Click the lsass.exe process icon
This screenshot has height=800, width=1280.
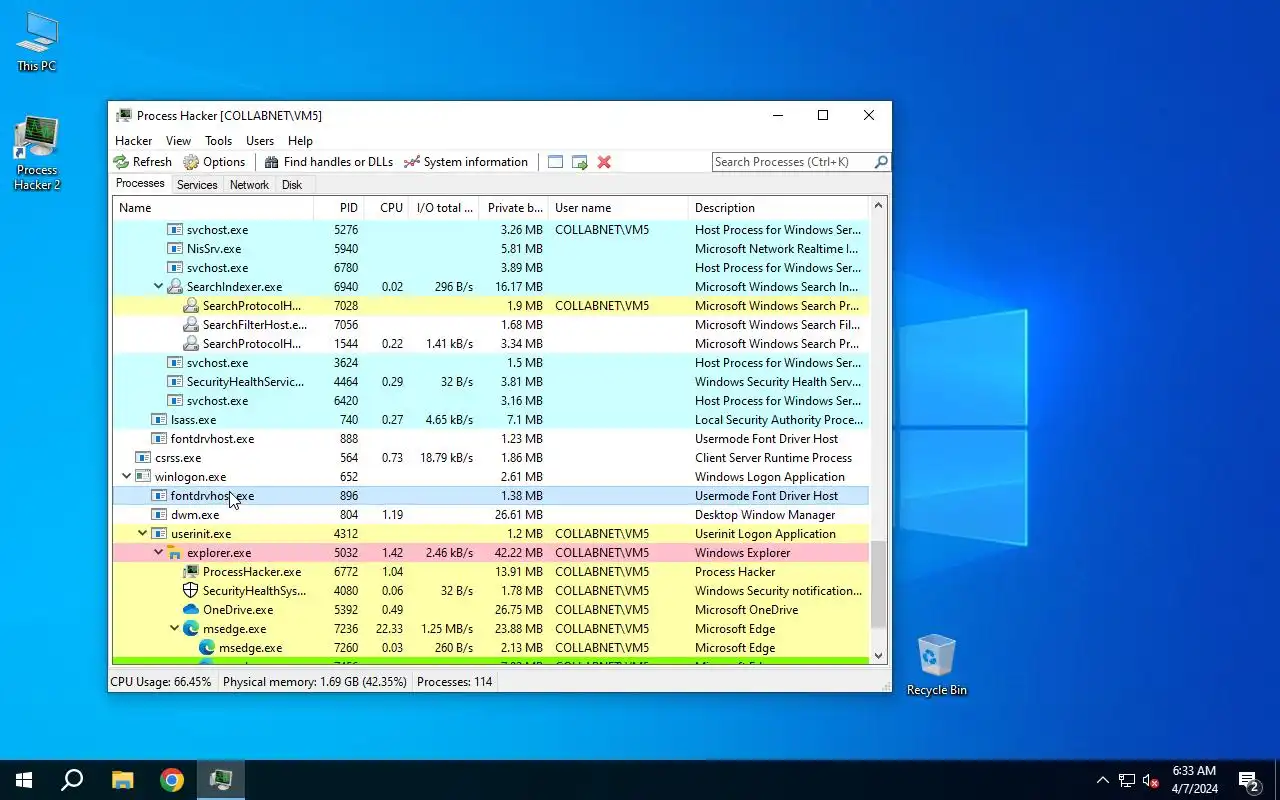coord(159,420)
